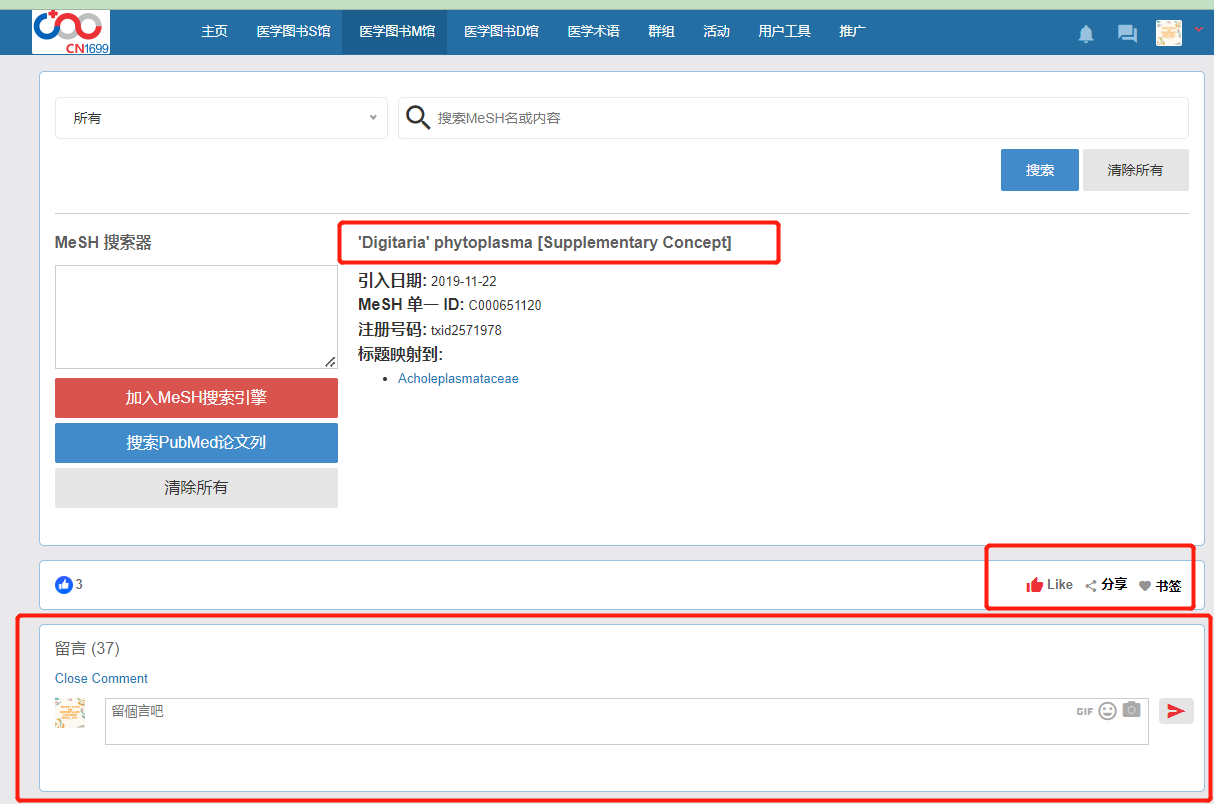Click the CN1699 site logo

tap(71, 32)
